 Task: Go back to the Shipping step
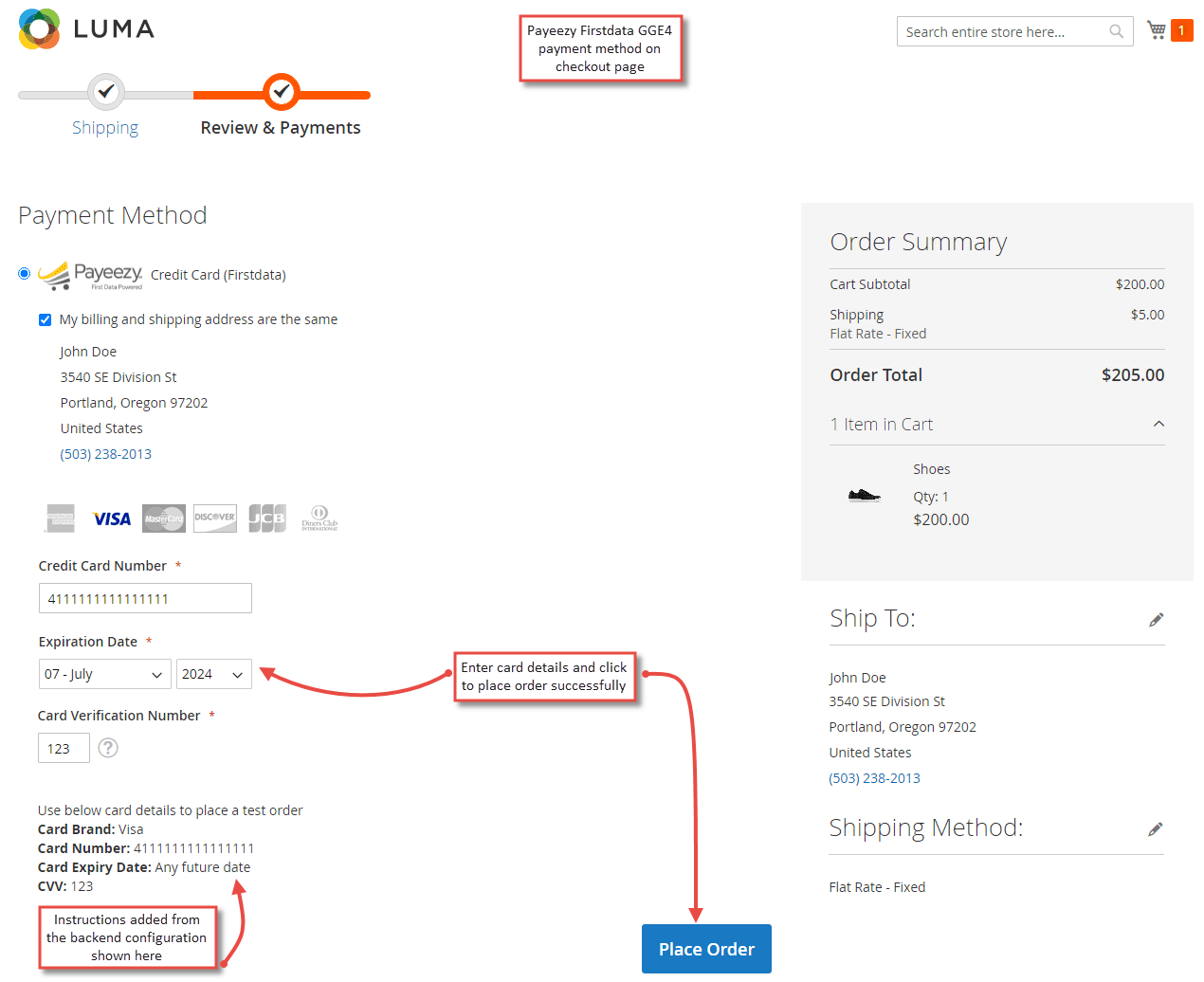[105, 127]
